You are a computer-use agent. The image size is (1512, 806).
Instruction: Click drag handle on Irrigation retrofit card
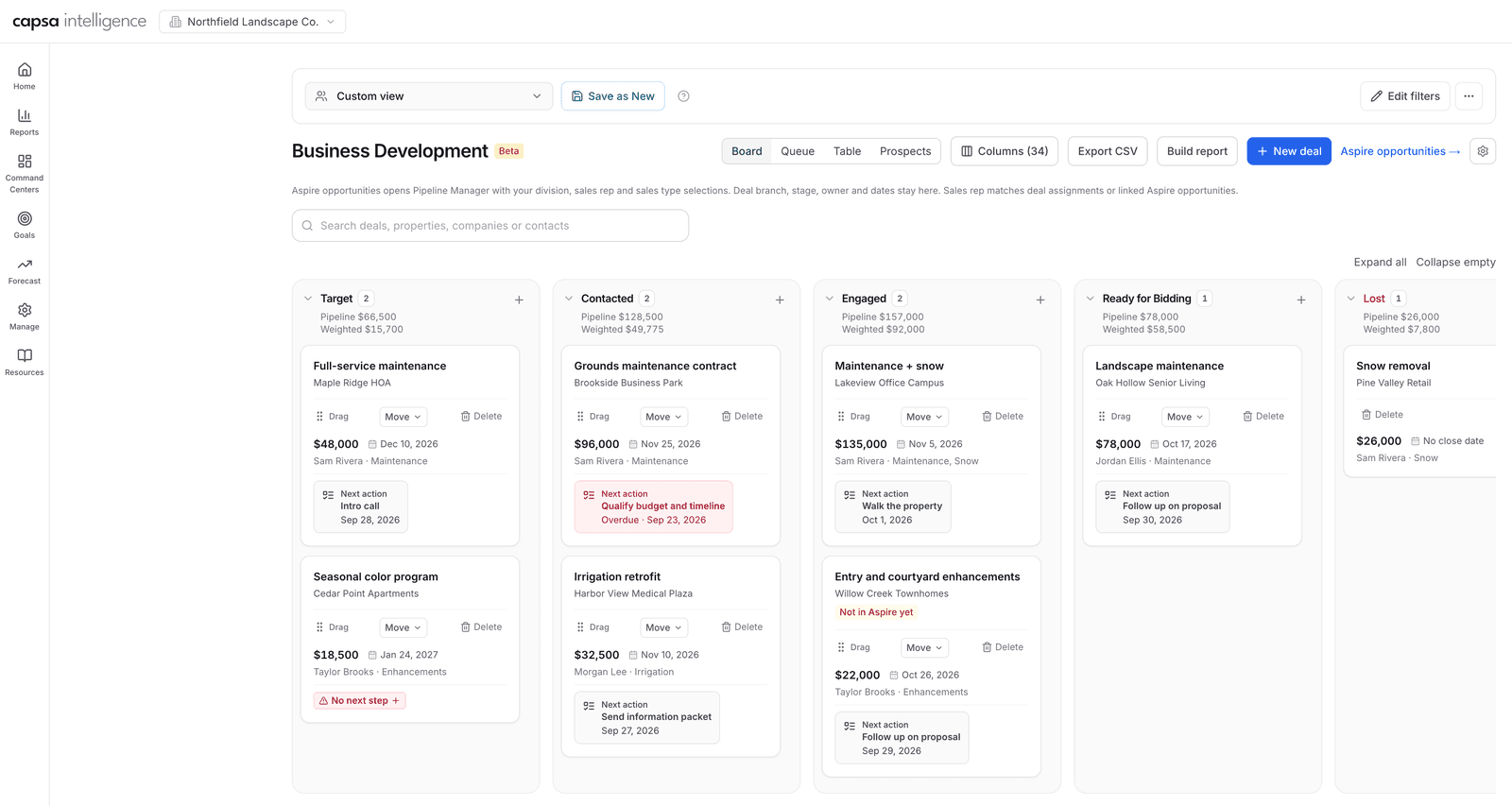coord(593,627)
